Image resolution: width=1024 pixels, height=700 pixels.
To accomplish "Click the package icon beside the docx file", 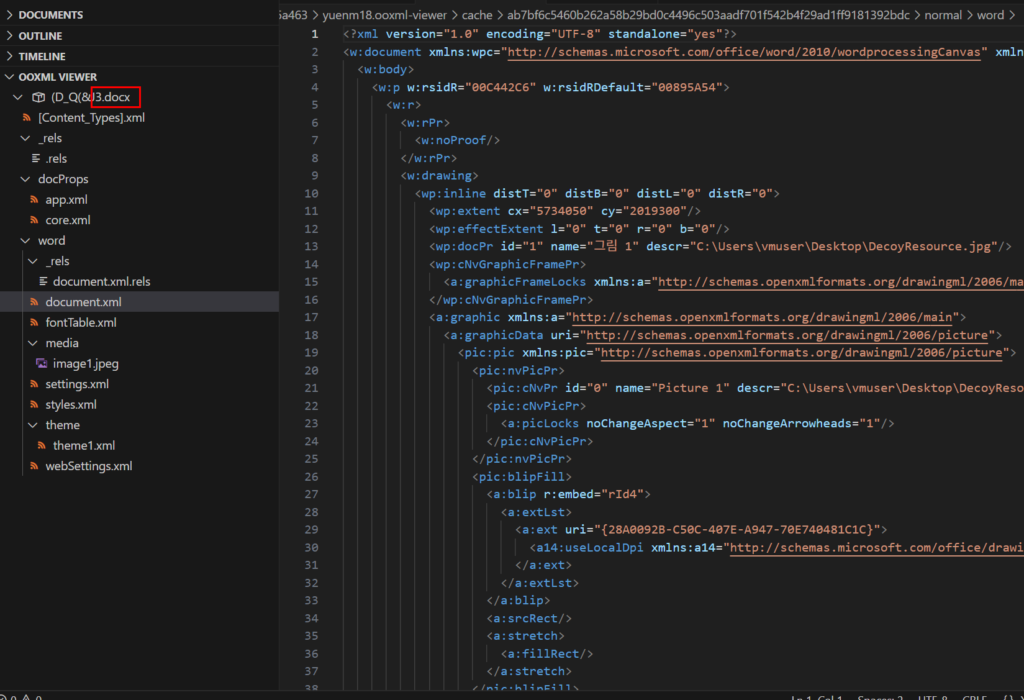I will [x=38, y=97].
